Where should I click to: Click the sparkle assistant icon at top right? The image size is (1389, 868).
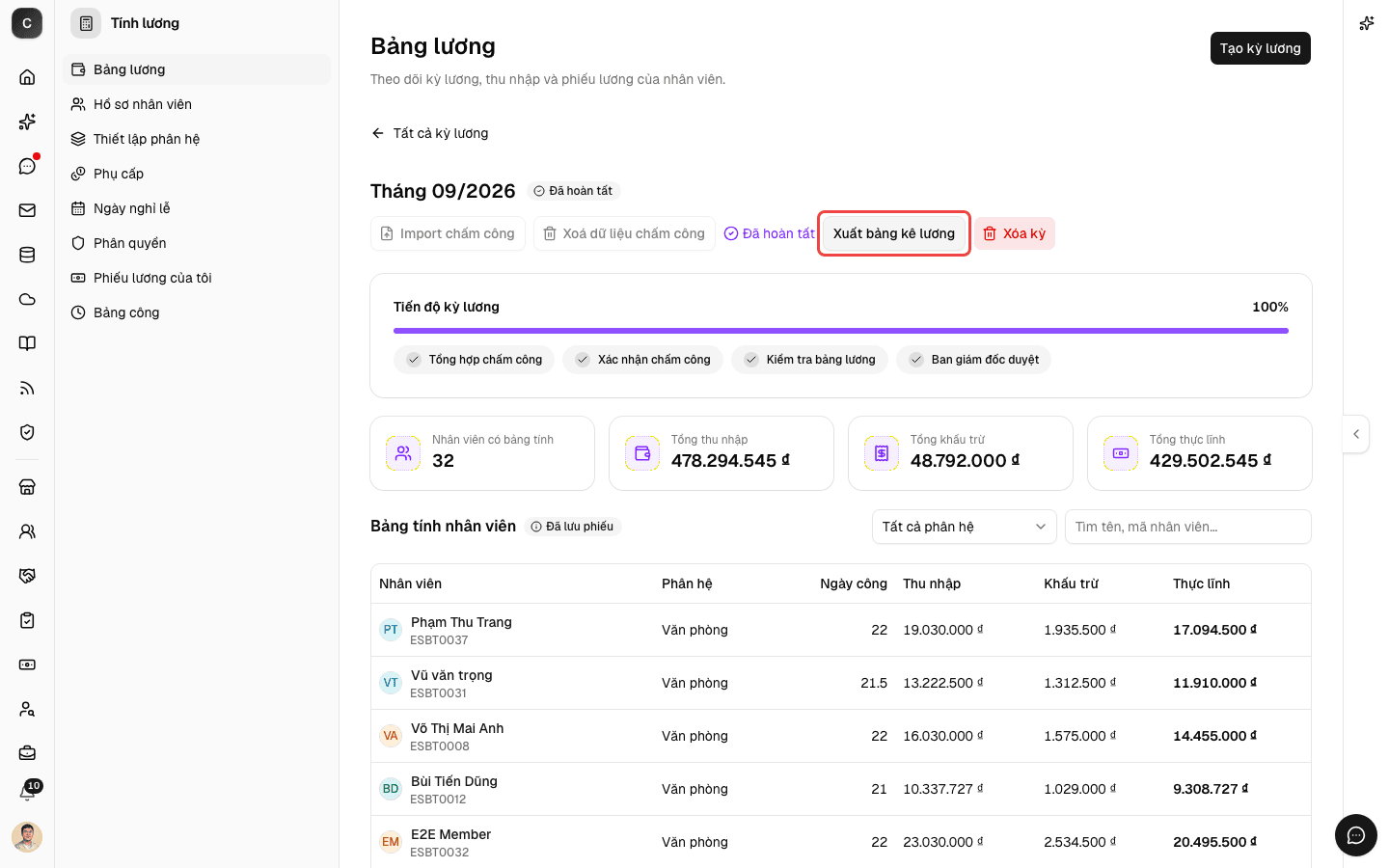[1367, 23]
